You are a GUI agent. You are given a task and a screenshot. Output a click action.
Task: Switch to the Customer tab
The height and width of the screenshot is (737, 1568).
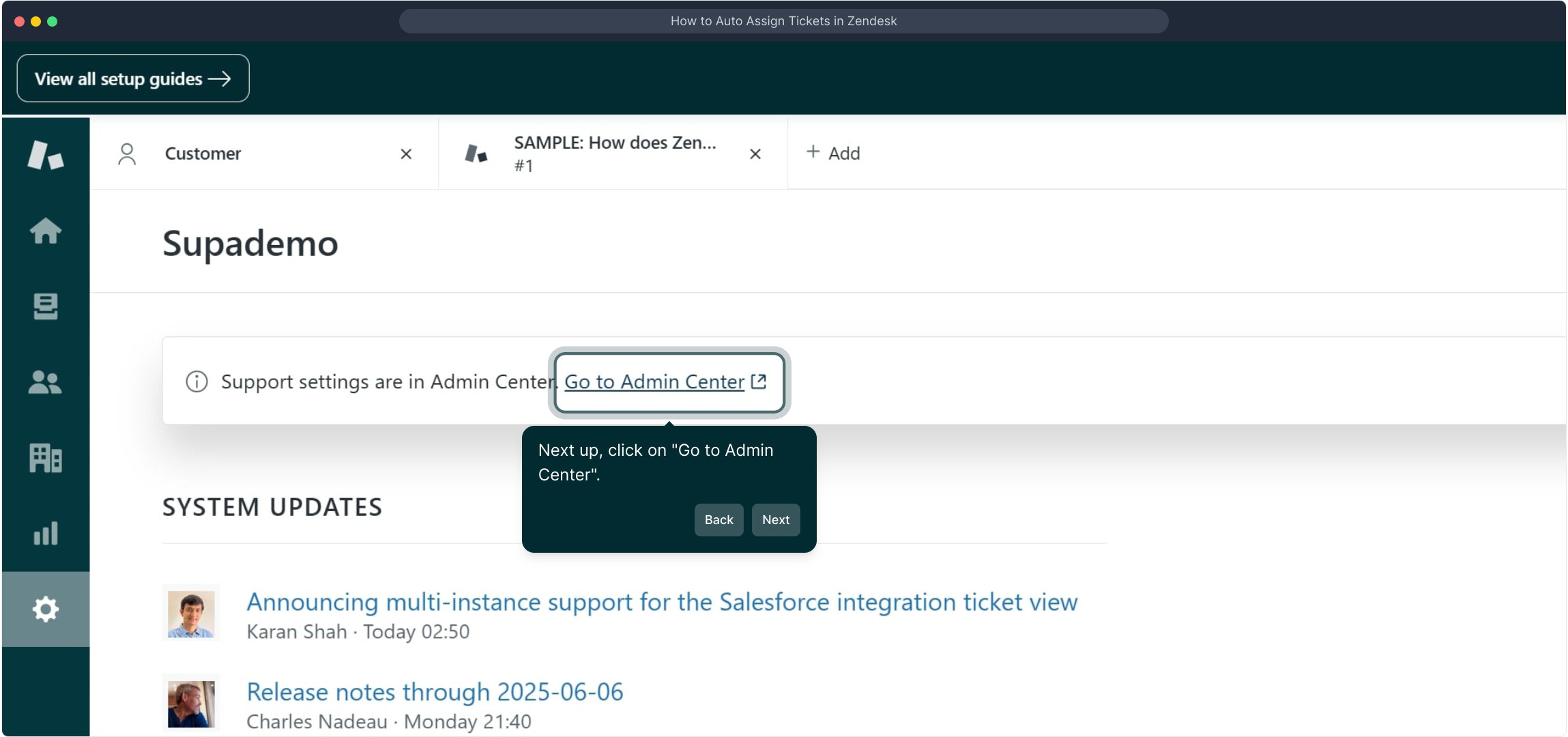[203, 154]
